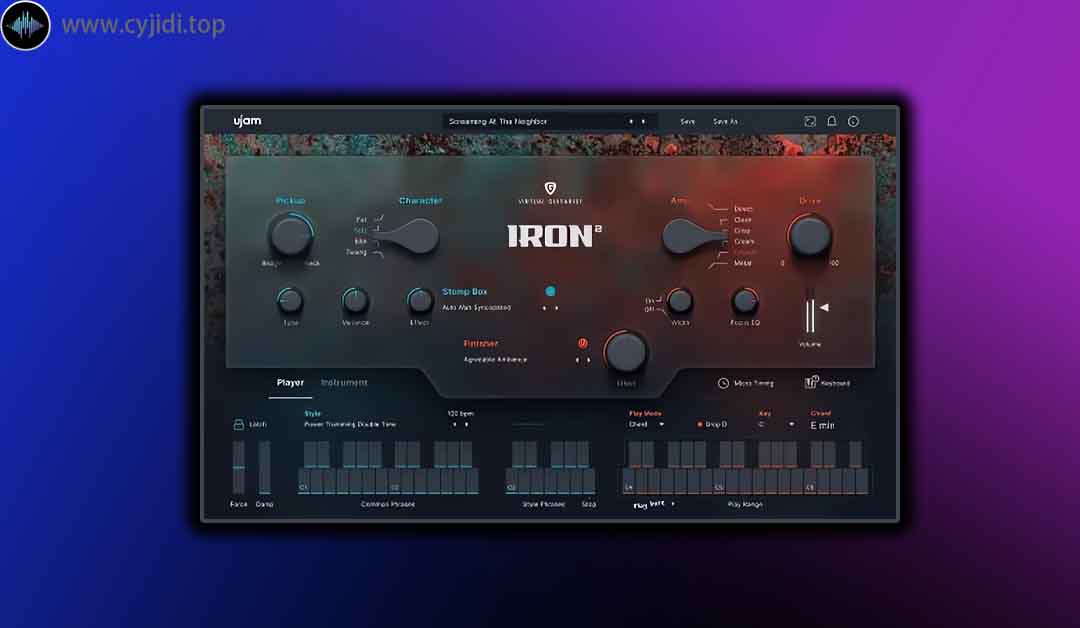Image resolution: width=1080 pixels, height=628 pixels.
Task: Select previous Stomp Box preset arrow
Action: click(544, 308)
